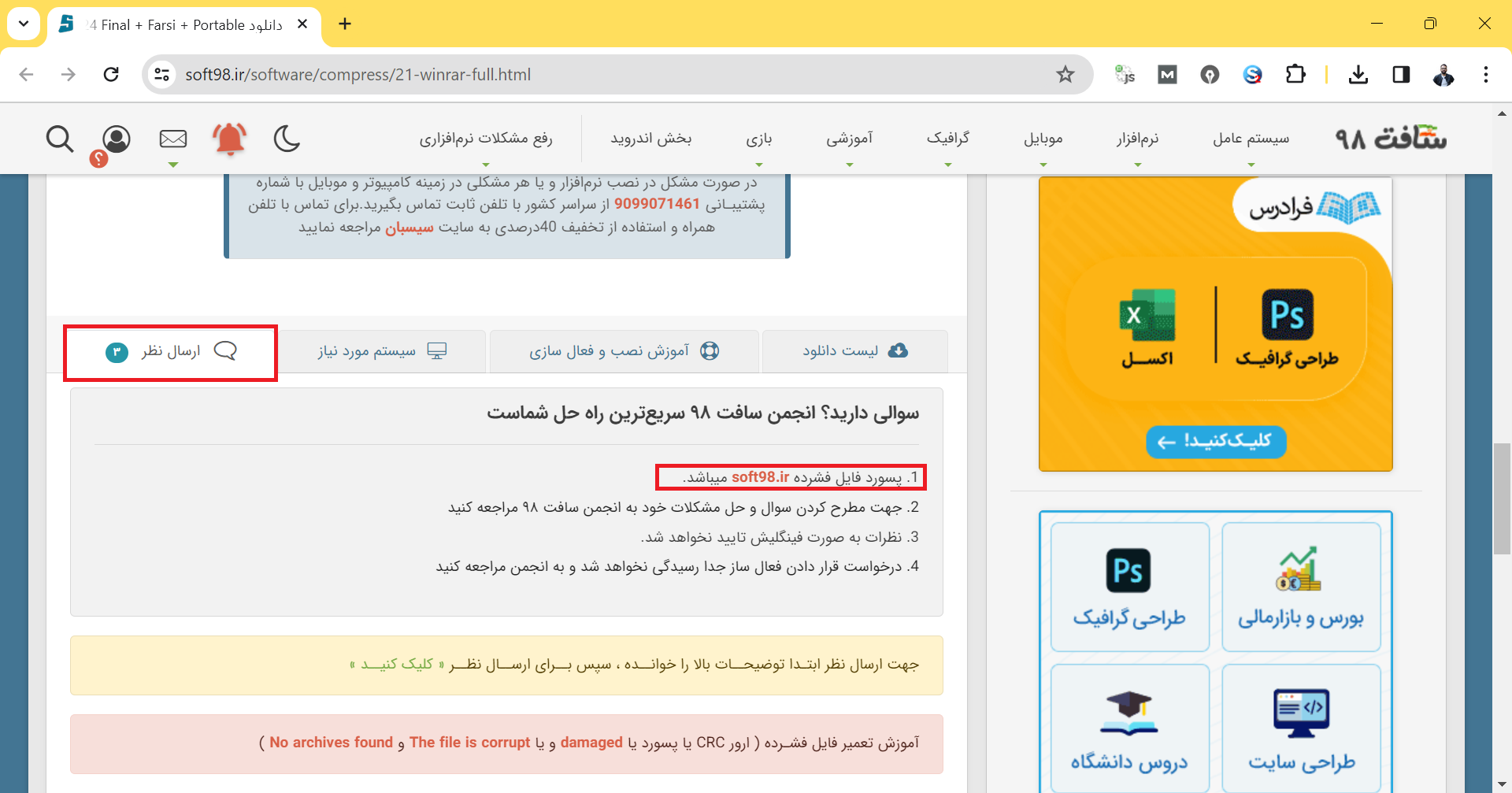Viewport: 1512px width, 793px height.
Task: Open the user account profile icon
Action: pyautogui.click(x=117, y=139)
